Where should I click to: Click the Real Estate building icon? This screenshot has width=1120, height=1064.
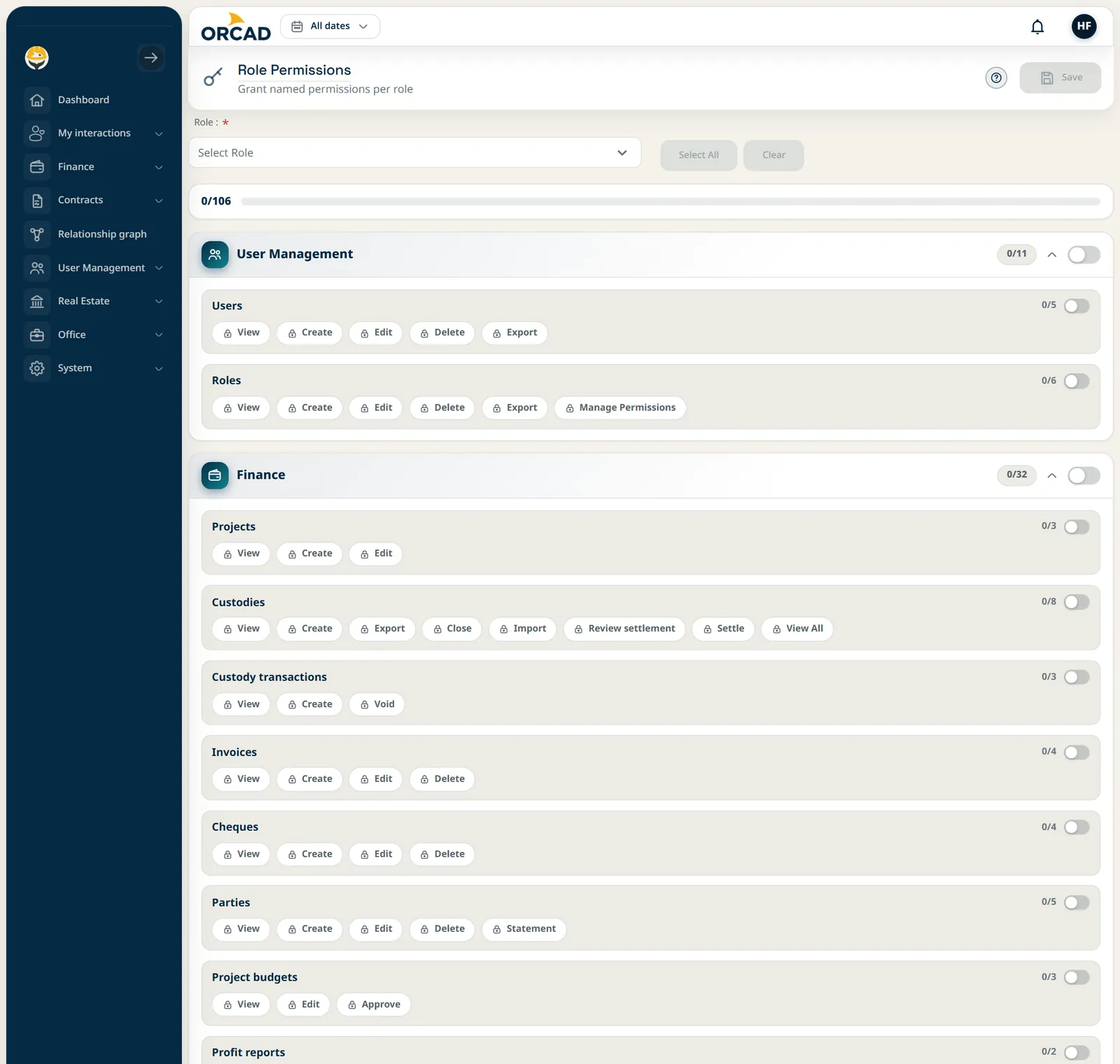(37, 301)
